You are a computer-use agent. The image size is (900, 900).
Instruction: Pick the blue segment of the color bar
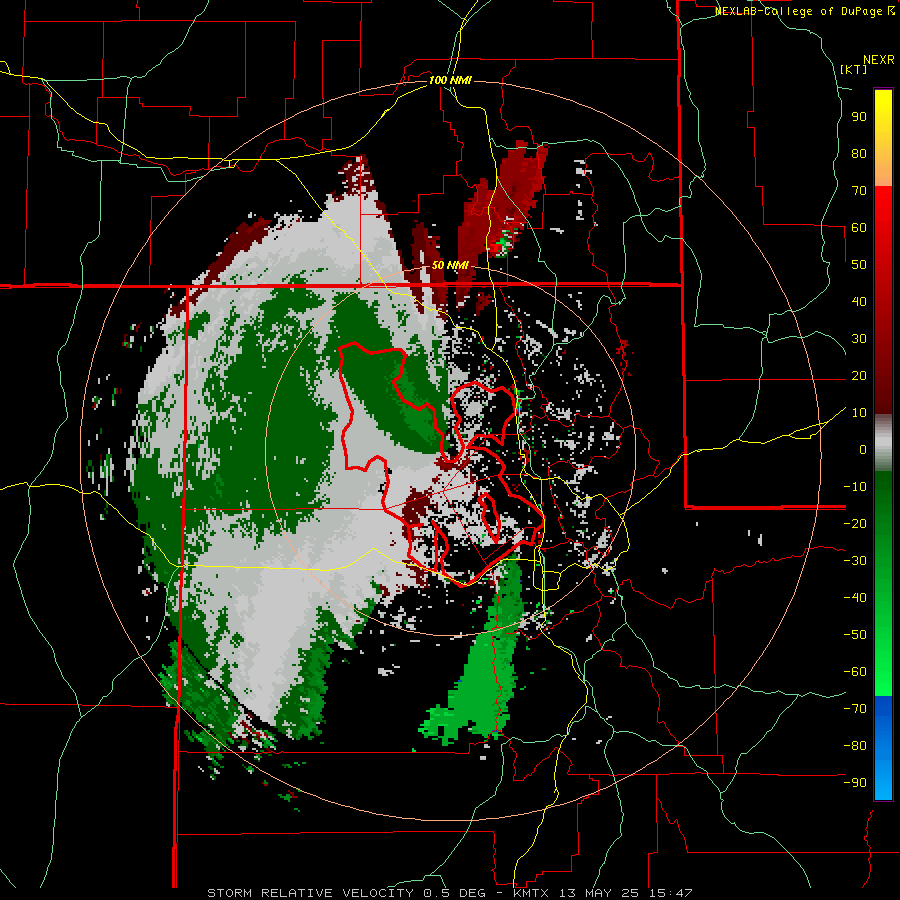click(x=883, y=748)
